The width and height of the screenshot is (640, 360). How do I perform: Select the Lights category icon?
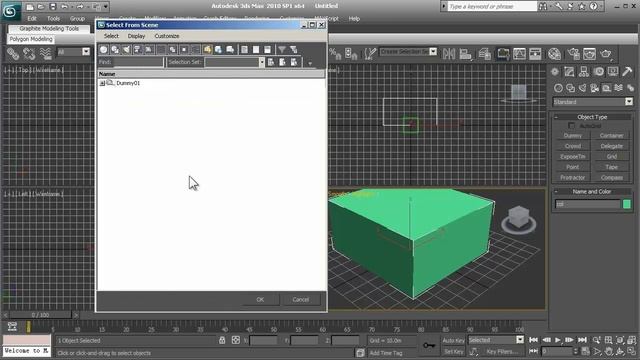582,88
